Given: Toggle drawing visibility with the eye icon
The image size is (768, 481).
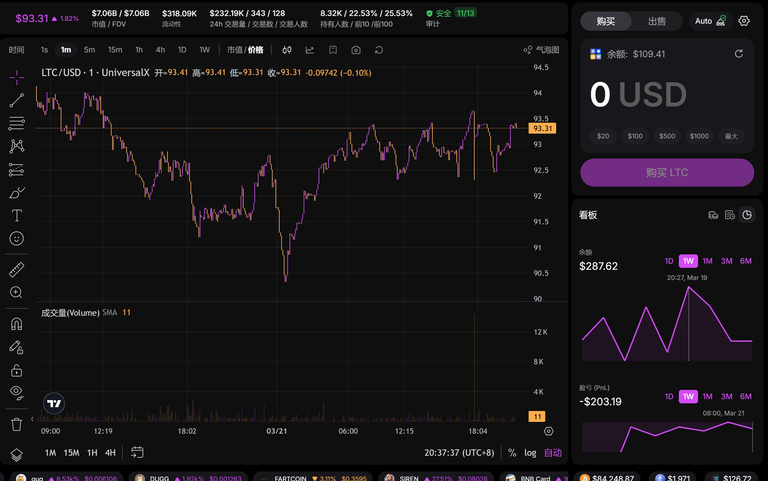Looking at the screenshot, I should point(16,392).
